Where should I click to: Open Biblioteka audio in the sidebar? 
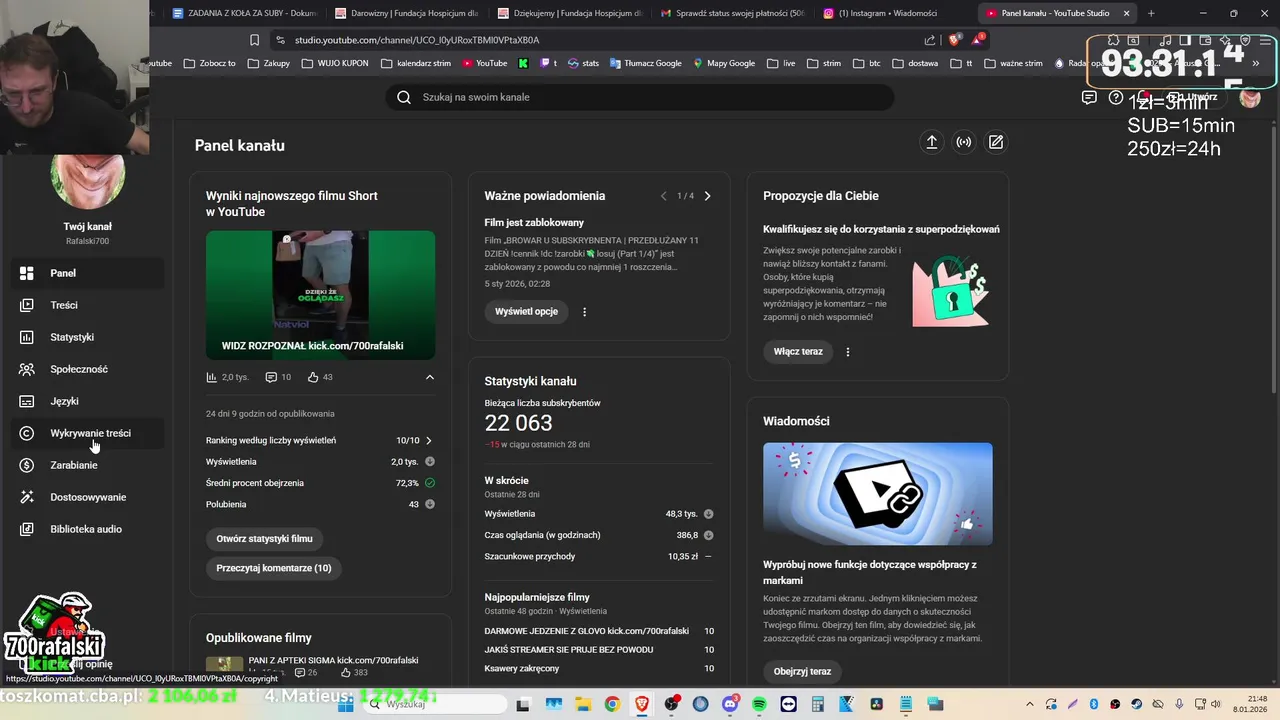87,529
